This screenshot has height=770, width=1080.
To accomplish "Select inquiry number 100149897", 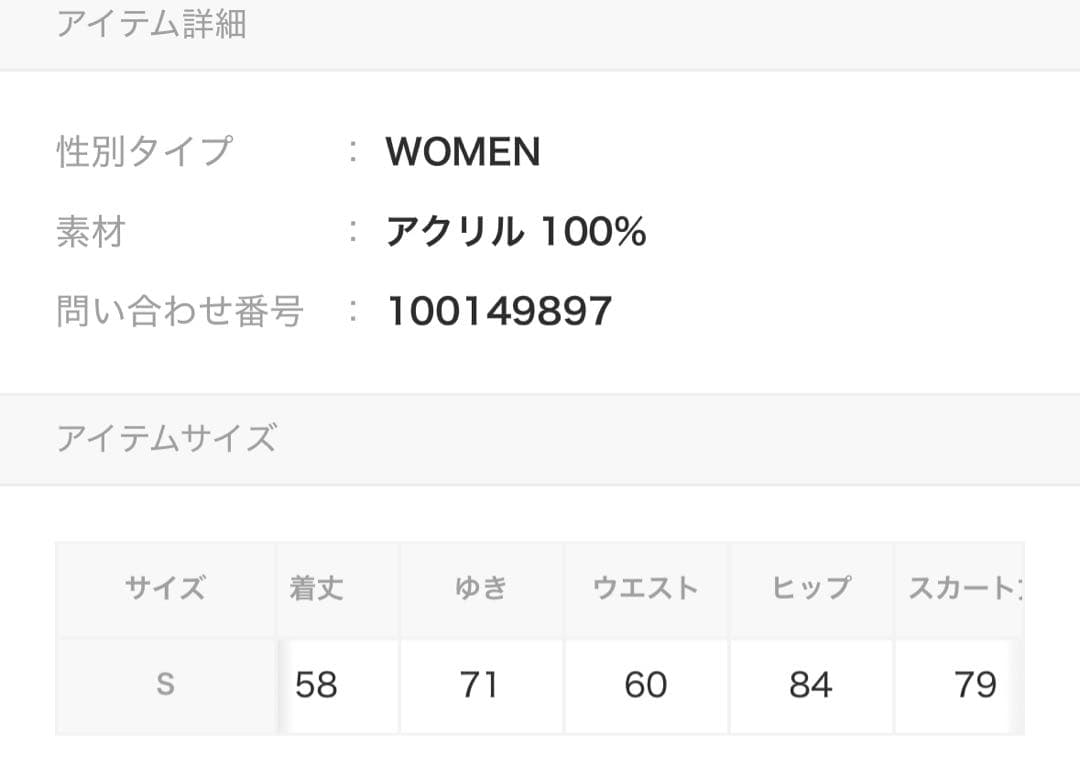I will (x=499, y=312).
